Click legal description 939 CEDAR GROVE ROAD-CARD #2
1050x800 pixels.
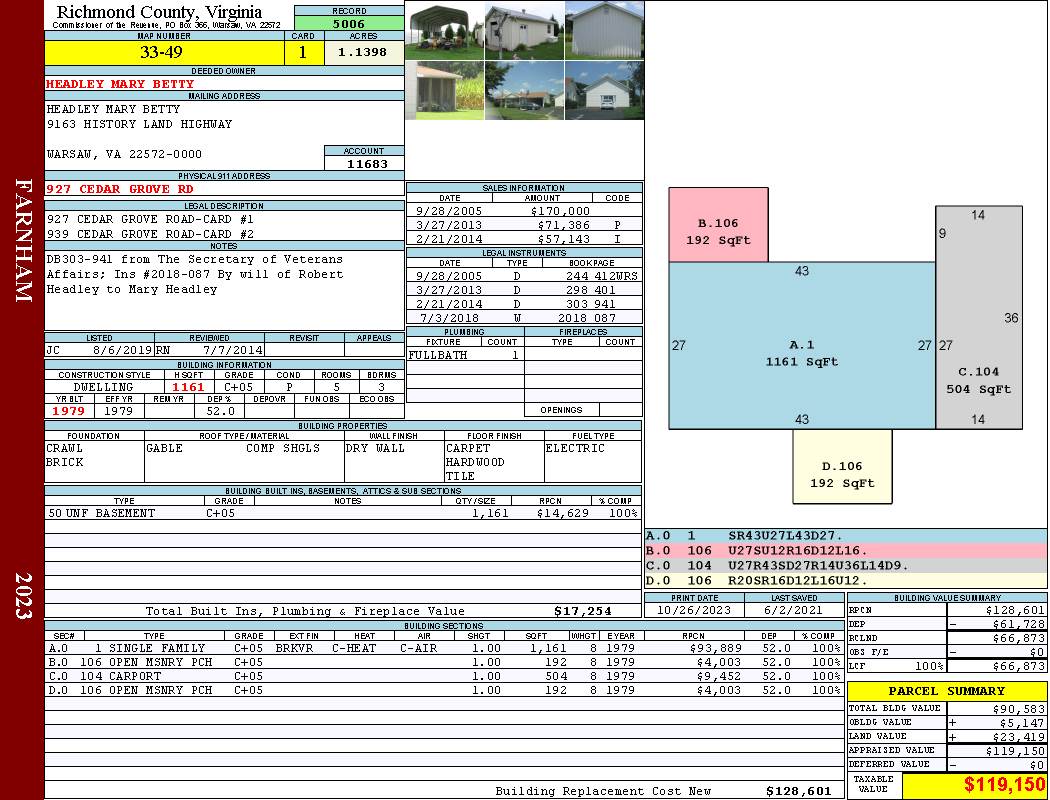150,234
